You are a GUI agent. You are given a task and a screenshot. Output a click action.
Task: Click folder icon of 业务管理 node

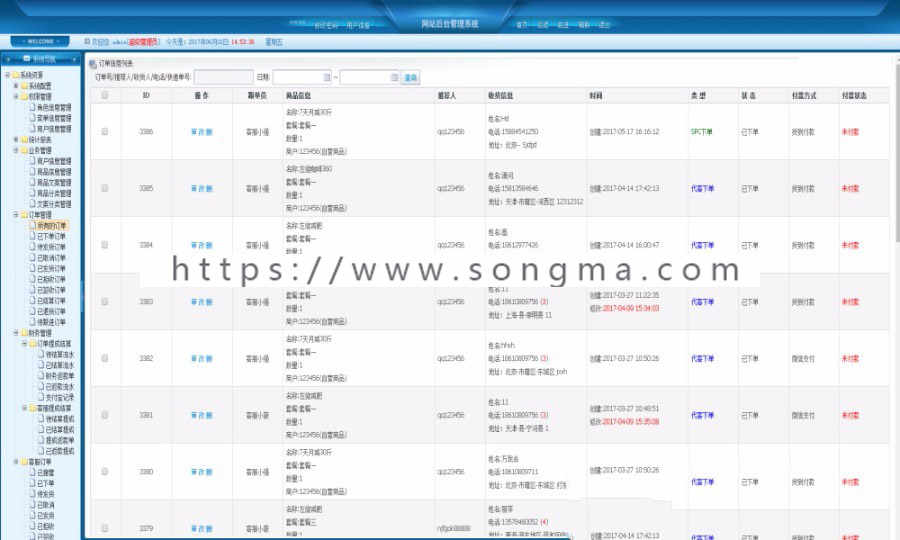point(25,150)
